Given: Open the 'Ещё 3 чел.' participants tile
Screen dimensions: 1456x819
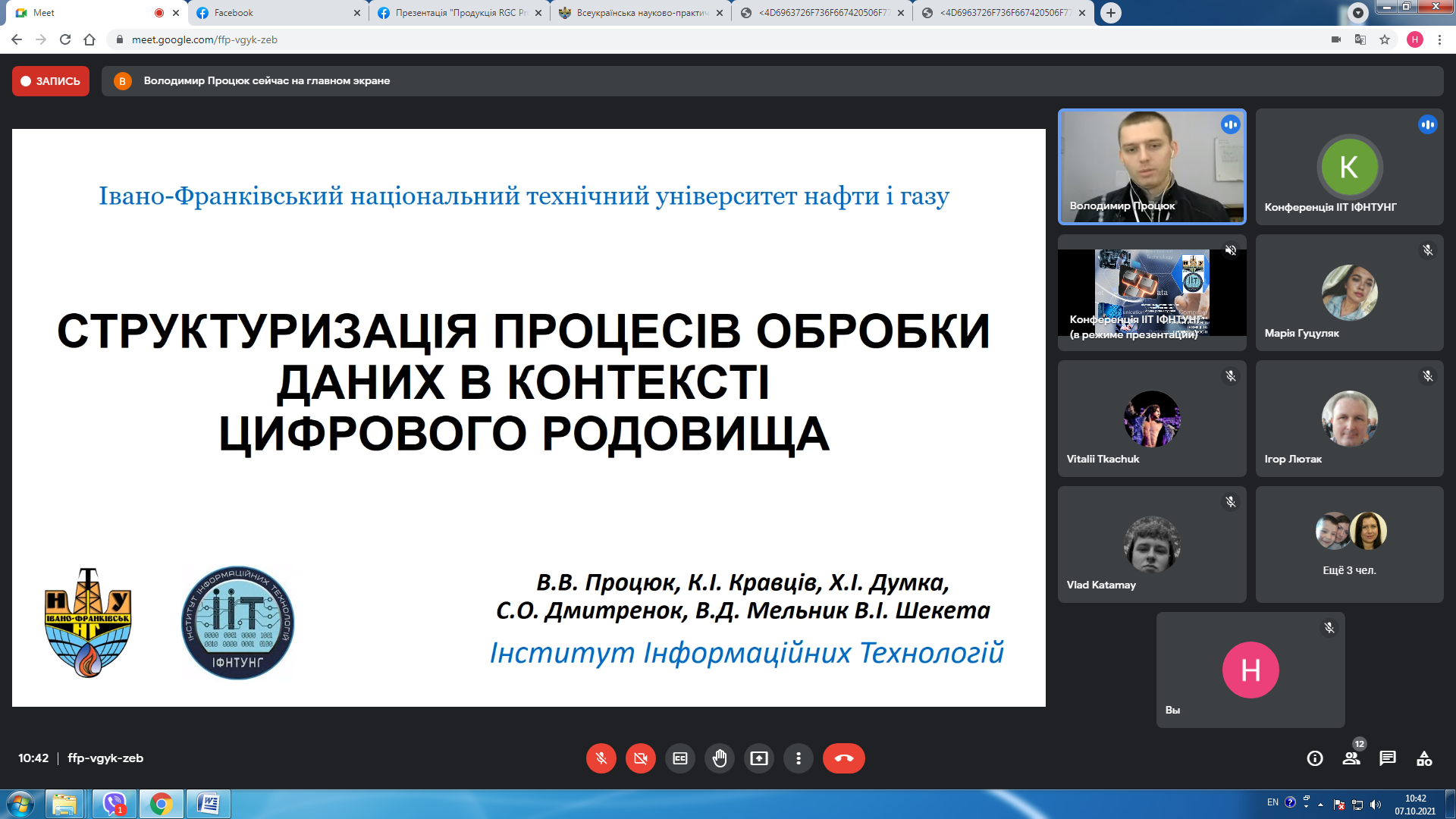Looking at the screenshot, I should click(1349, 544).
